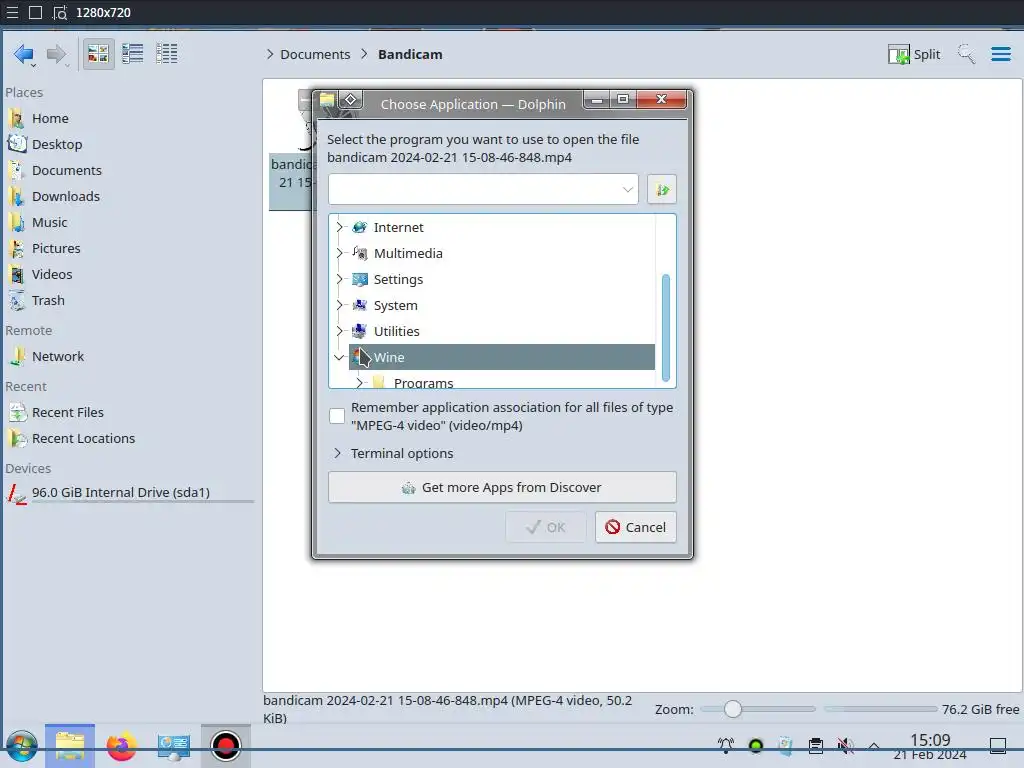Open the application name combo box dropdown
This screenshot has height=768, width=1024.
(627, 189)
